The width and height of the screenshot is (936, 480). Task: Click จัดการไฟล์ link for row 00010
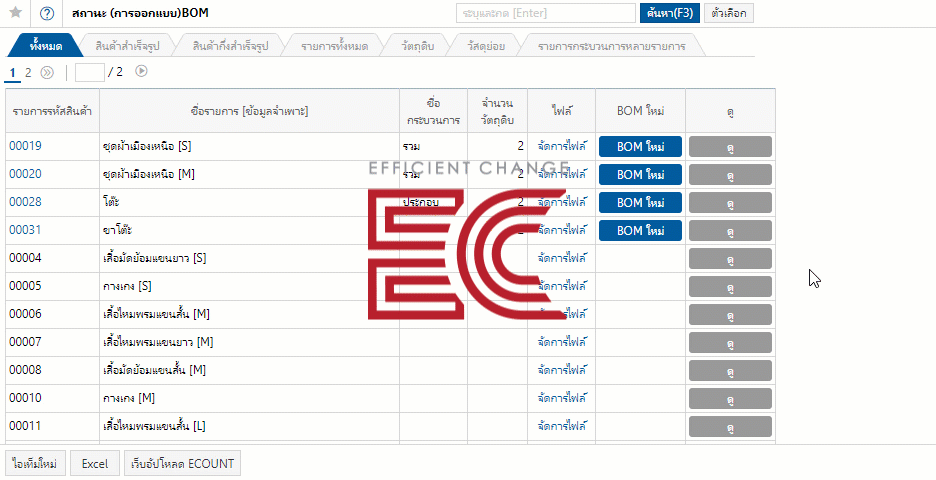[x=562, y=398]
